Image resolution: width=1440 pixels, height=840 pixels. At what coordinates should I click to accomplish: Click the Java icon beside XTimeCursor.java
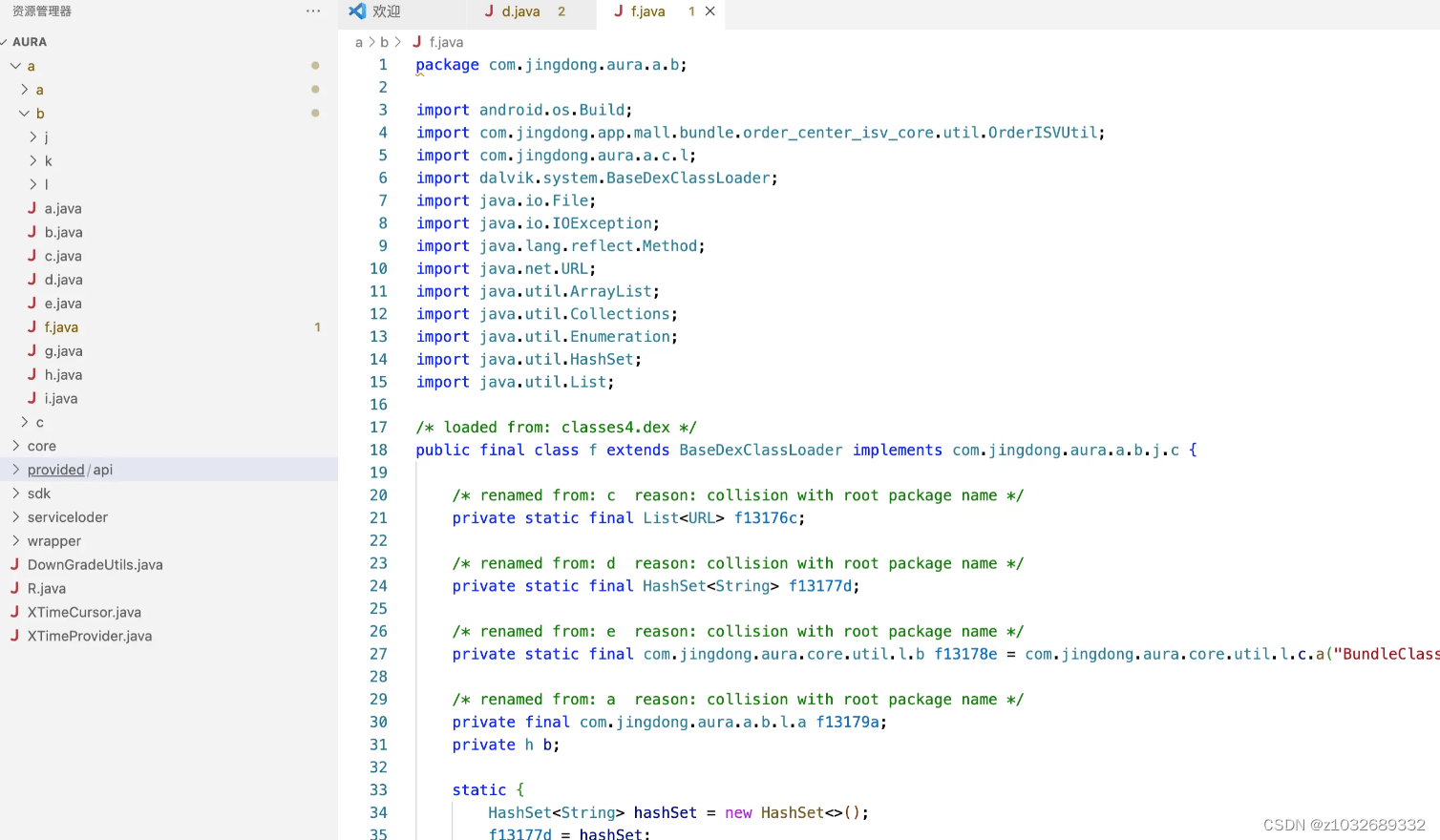point(13,612)
